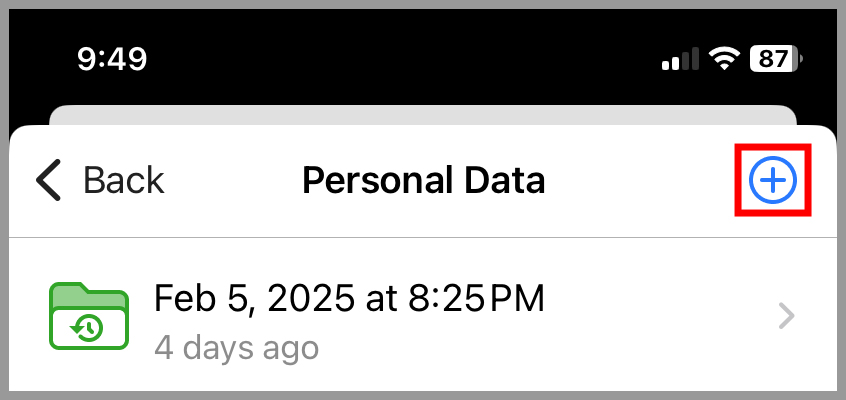Click the Wi-Fi status icon
846x400 pixels.
(x=724, y=58)
